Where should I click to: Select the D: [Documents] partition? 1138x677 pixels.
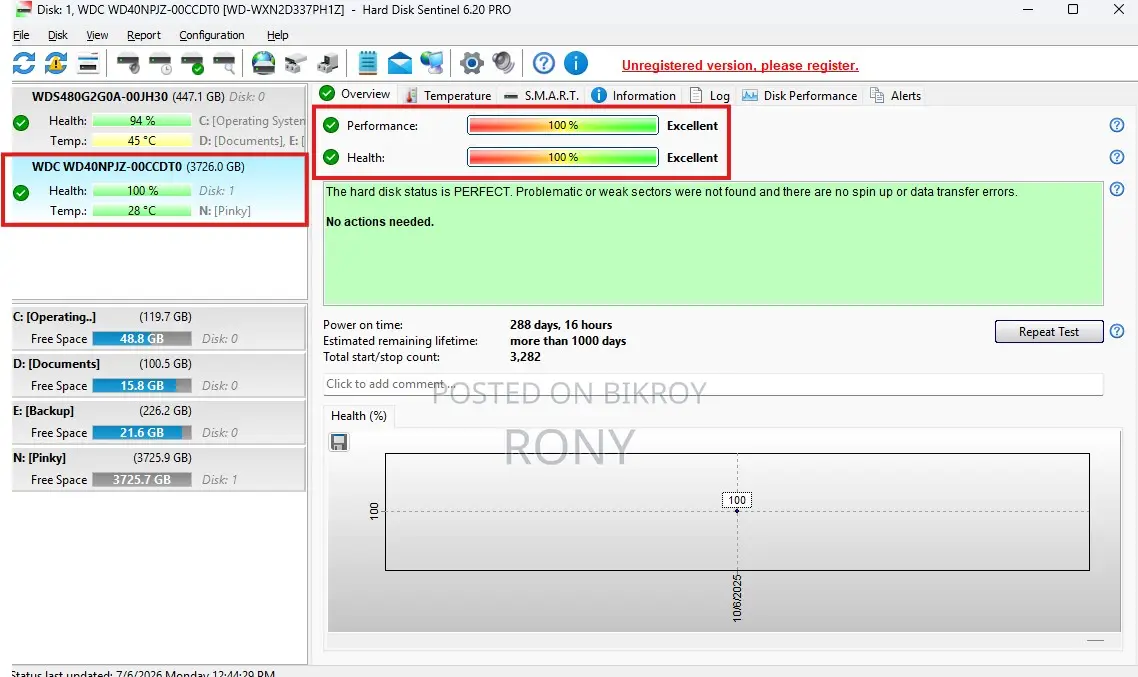point(158,375)
